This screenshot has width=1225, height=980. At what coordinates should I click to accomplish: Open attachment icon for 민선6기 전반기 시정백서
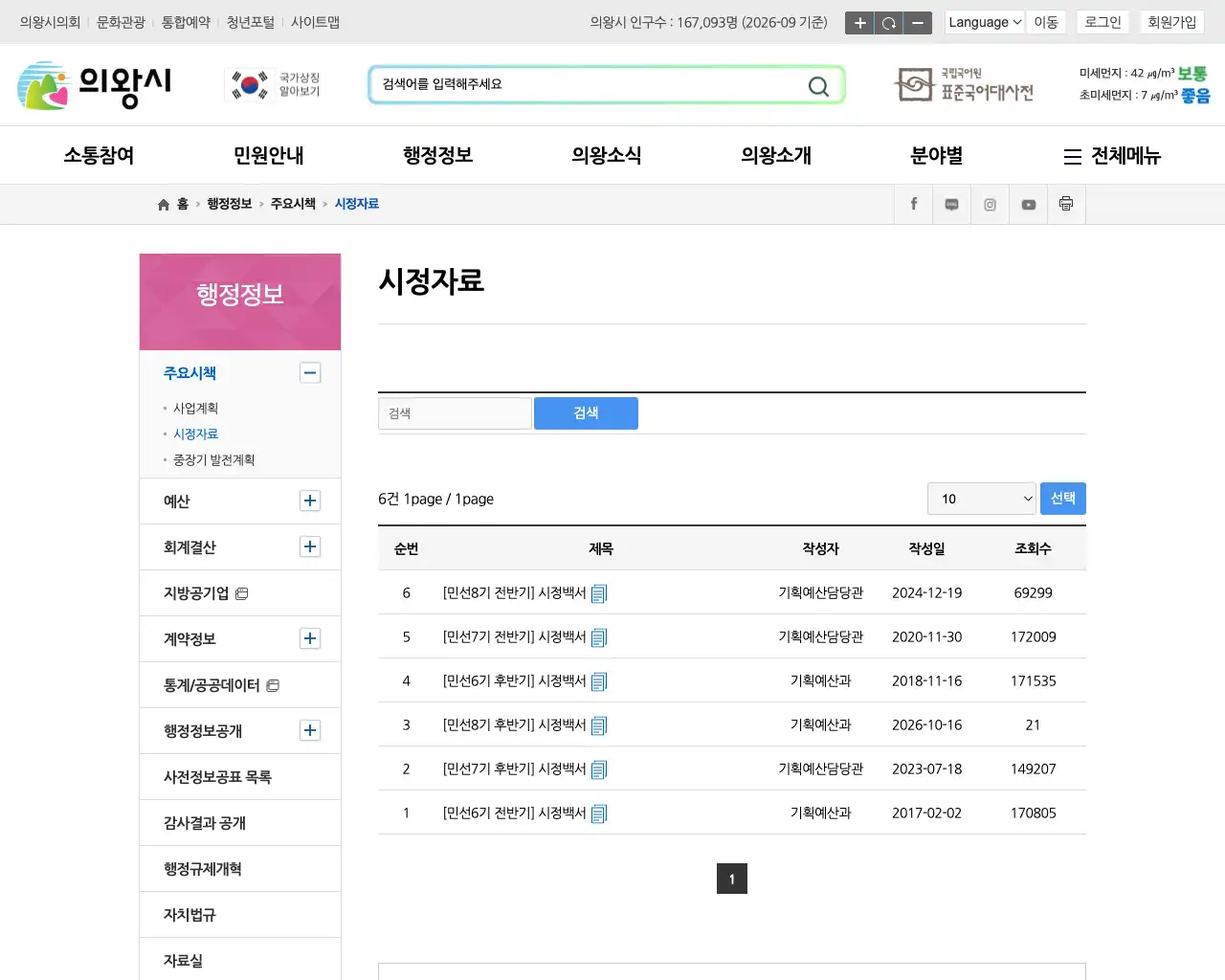pyautogui.click(x=599, y=813)
